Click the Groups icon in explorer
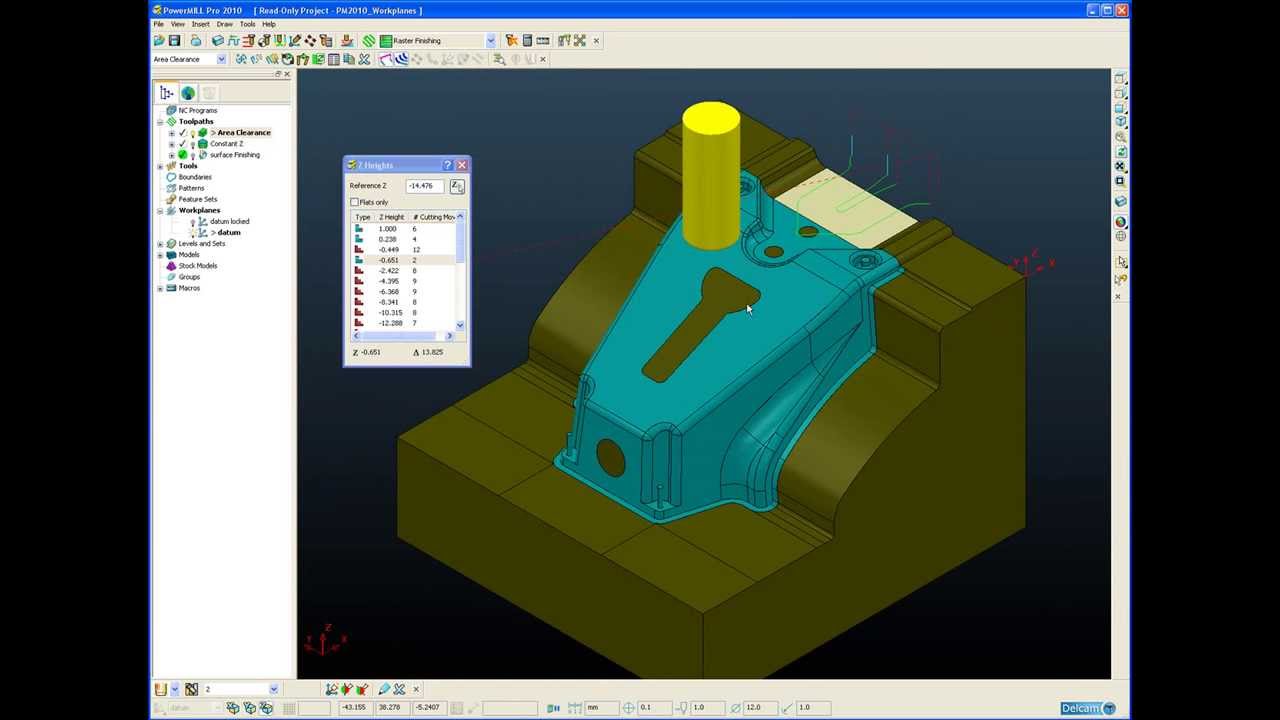1280x720 pixels. point(171,277)
